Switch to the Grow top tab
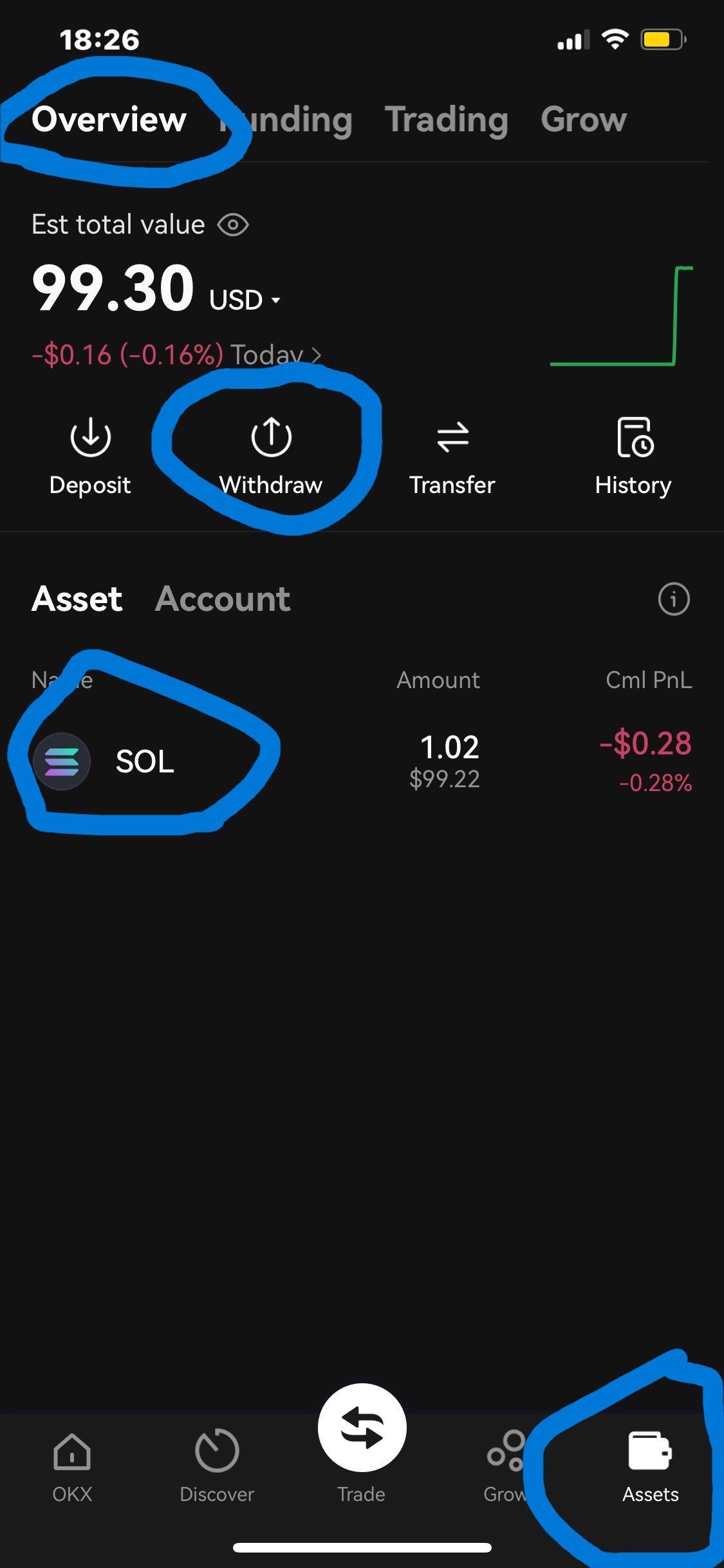 click(584, 120)
